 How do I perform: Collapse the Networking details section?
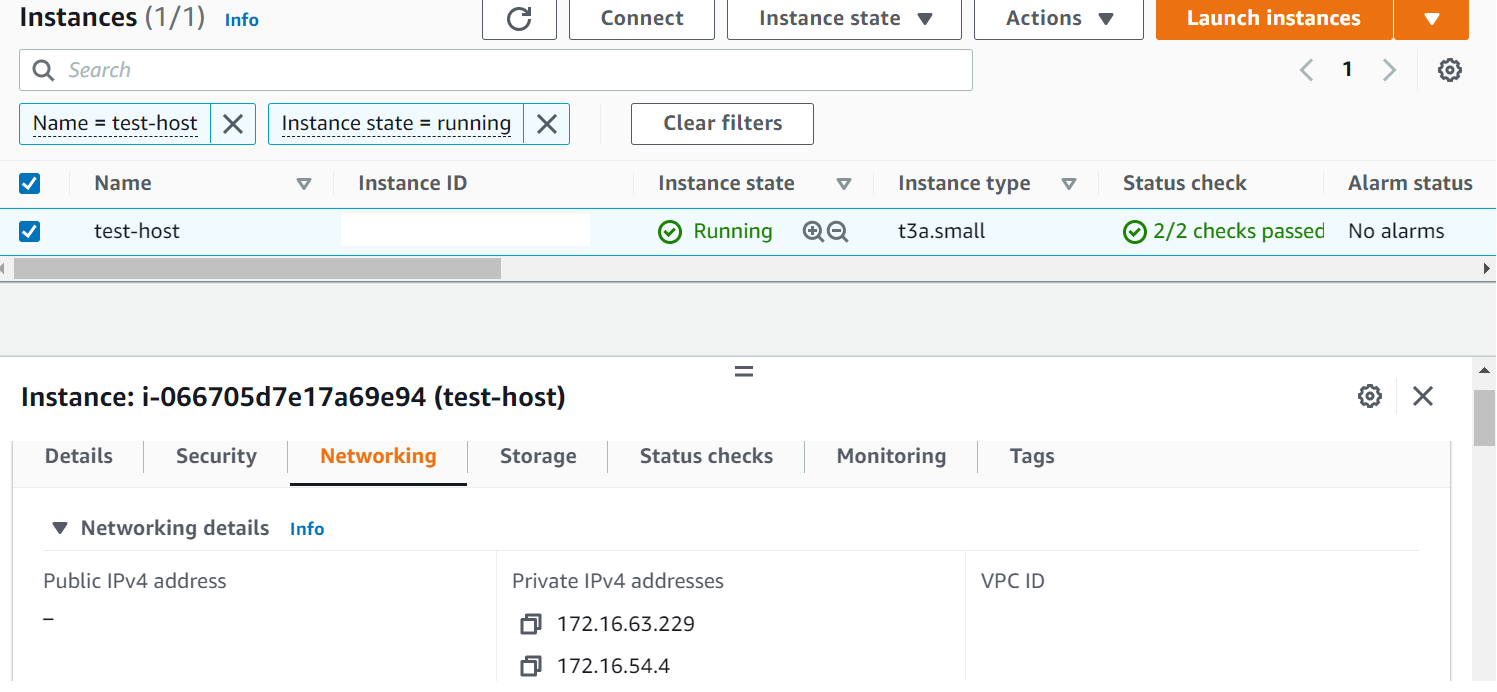pos(61,528)
